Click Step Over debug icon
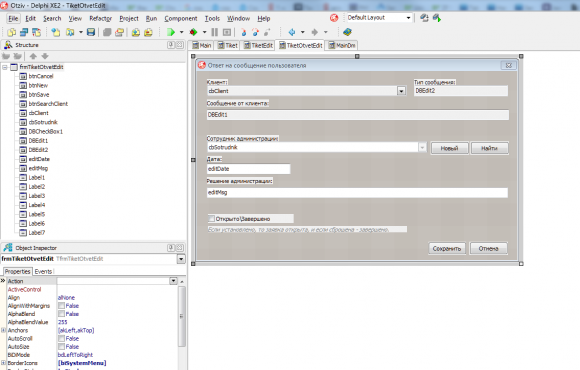Screen dimensions: 580x370 pyautogui.click(x=255, y=32)
